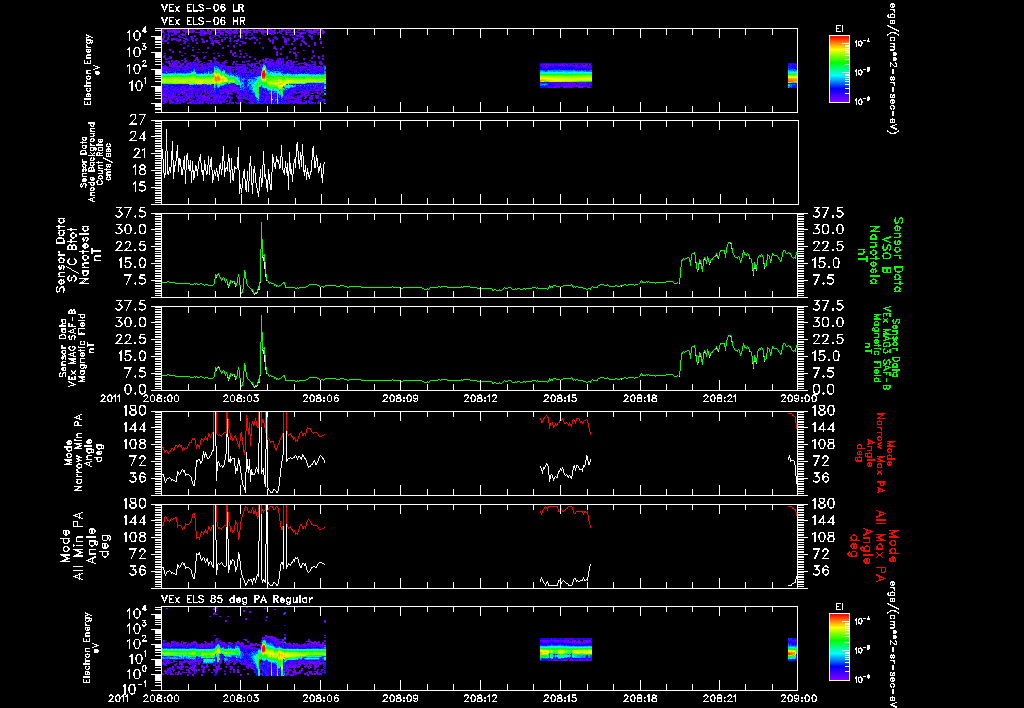The image size is (1024, 708).
Task: Click the tall magnetic spike in S/C Btot panel
Action: pos(262,251)
